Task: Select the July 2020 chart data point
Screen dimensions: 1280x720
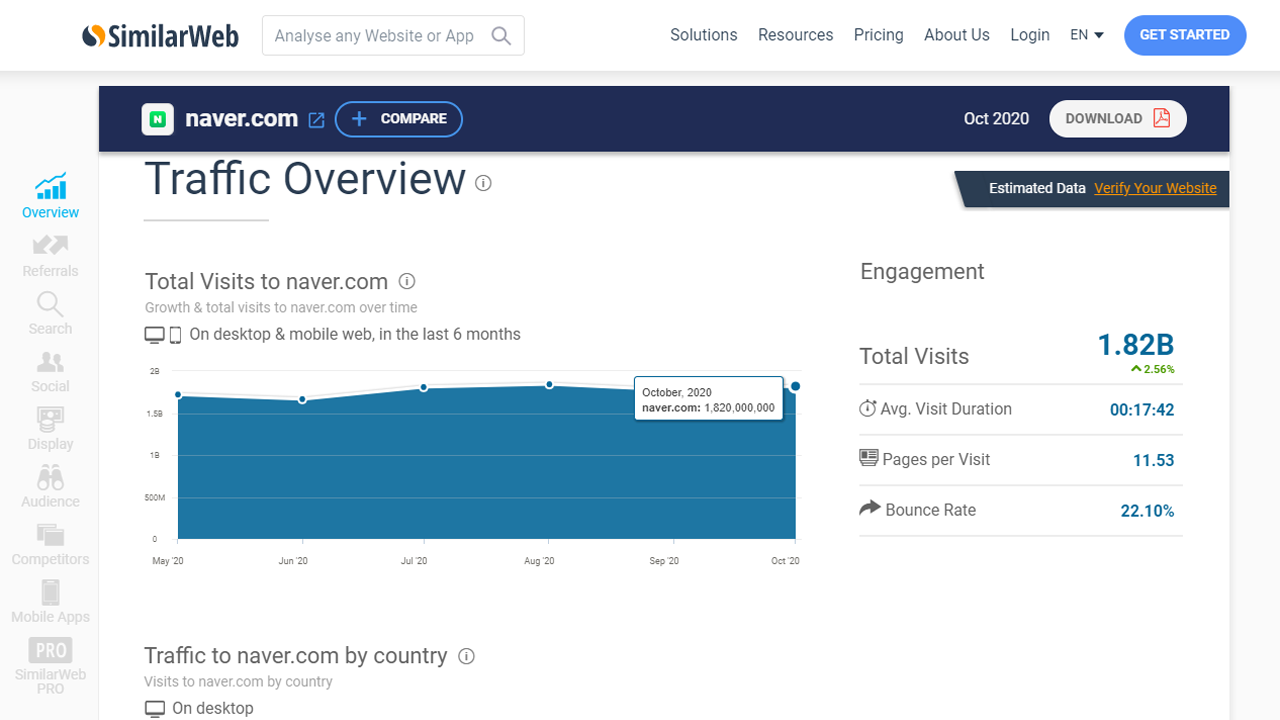Action: pos(424,387)
